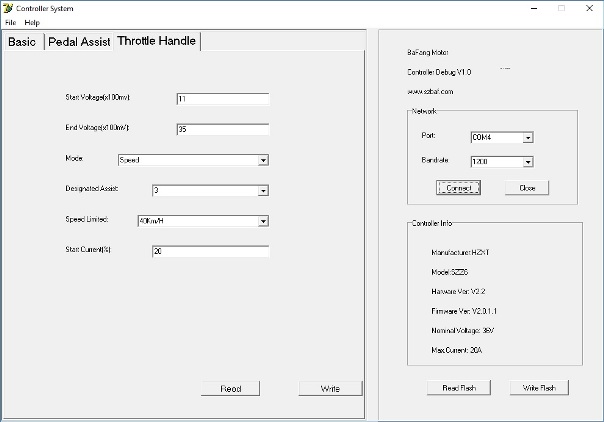Open the Port dropdown showing COM4

[x=502, y=137]
